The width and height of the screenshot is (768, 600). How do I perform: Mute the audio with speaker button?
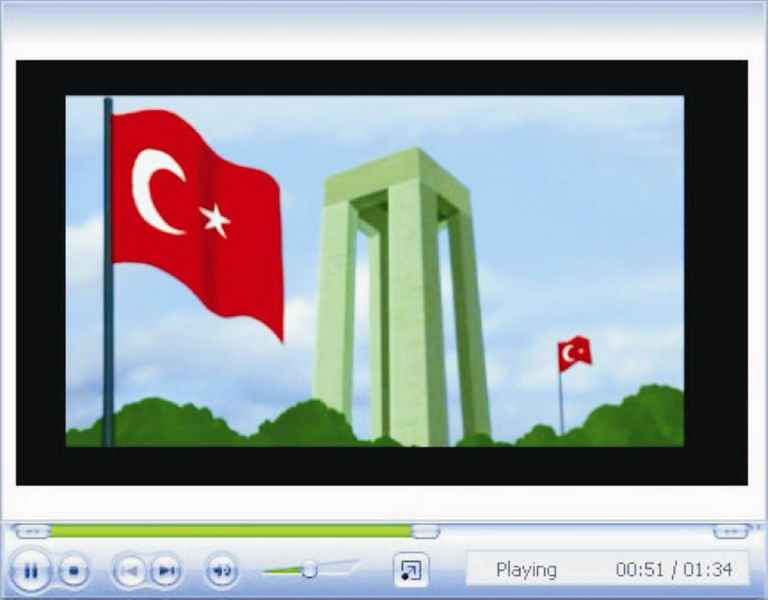click(221, 571)
